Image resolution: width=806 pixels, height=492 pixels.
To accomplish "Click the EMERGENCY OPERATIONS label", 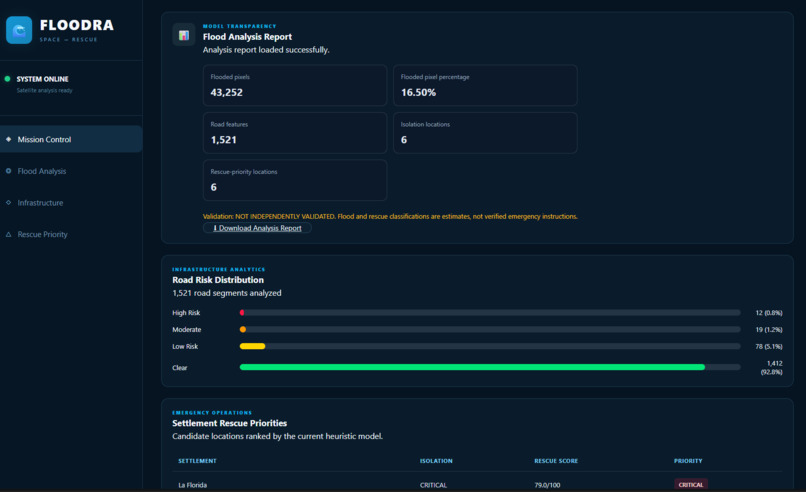I will tap(212, 413).
